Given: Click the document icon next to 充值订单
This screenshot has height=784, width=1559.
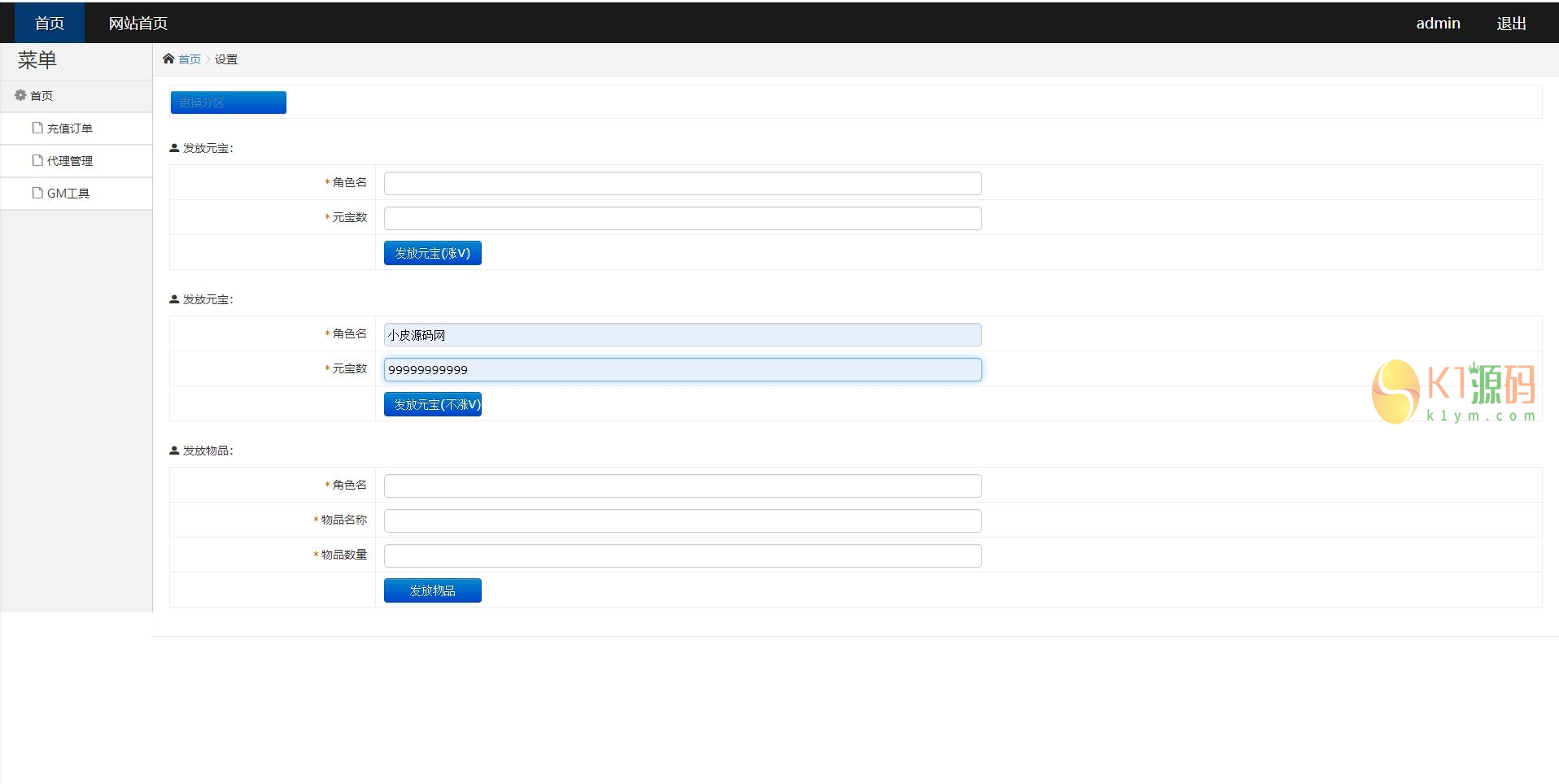Looking at the screenshot, I should coord(37,128).
